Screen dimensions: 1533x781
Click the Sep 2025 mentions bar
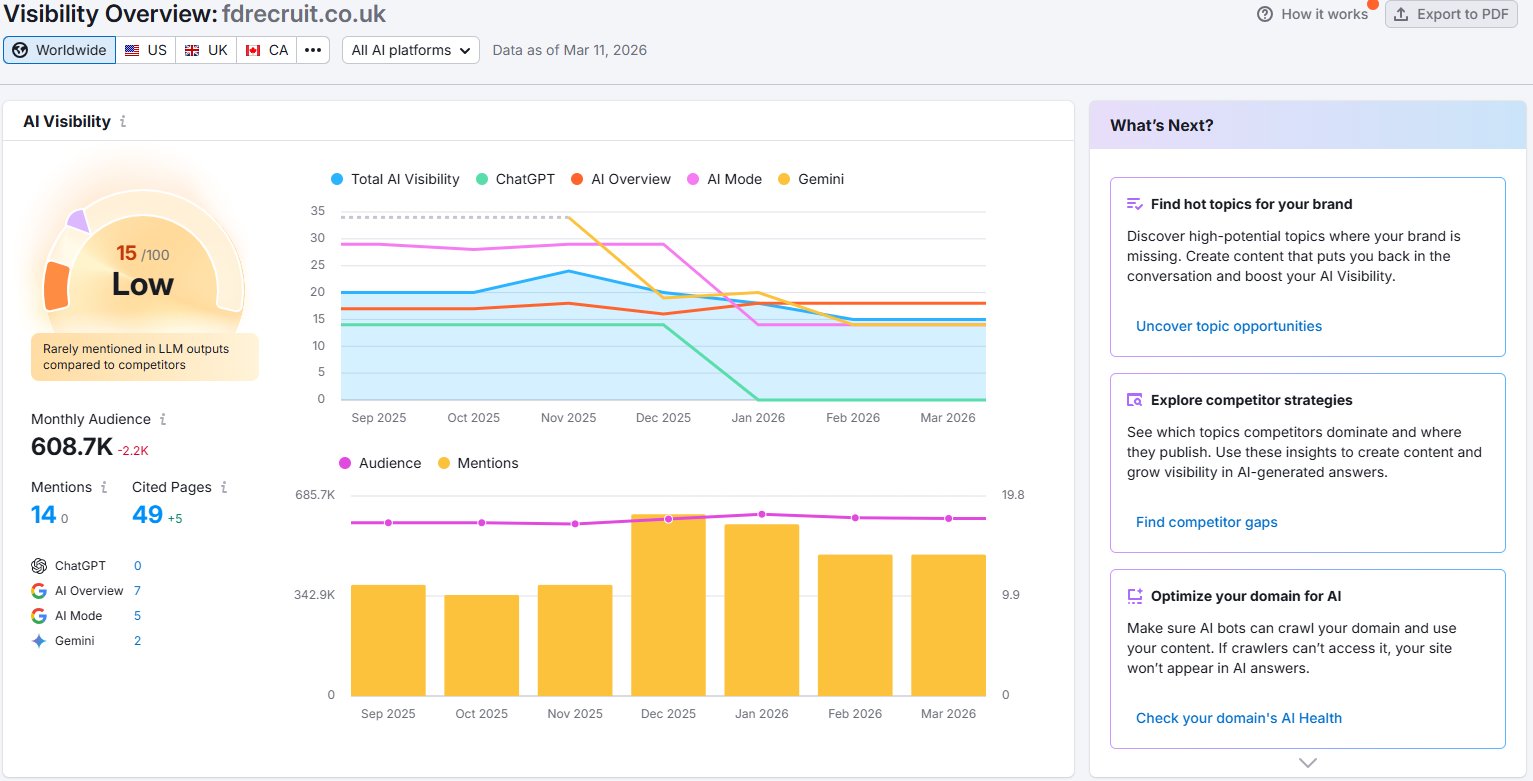point(388,640)
